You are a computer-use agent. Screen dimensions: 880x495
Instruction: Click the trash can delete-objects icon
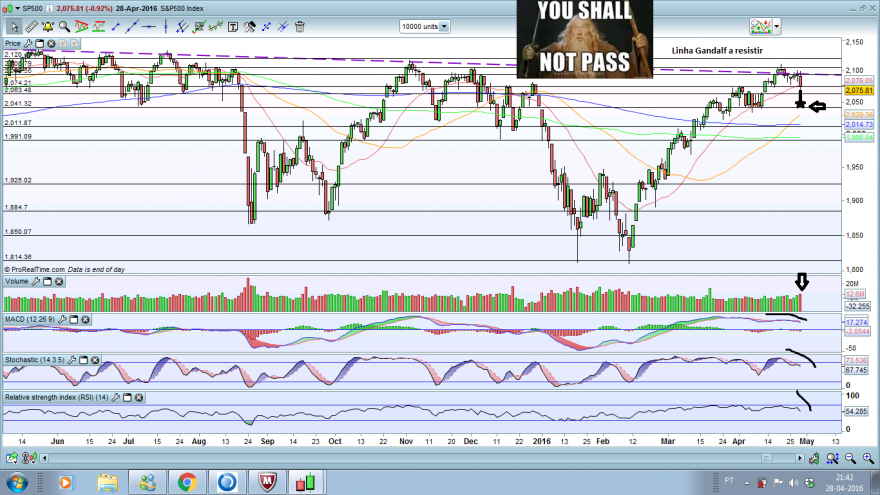click(x=300, y=26)
